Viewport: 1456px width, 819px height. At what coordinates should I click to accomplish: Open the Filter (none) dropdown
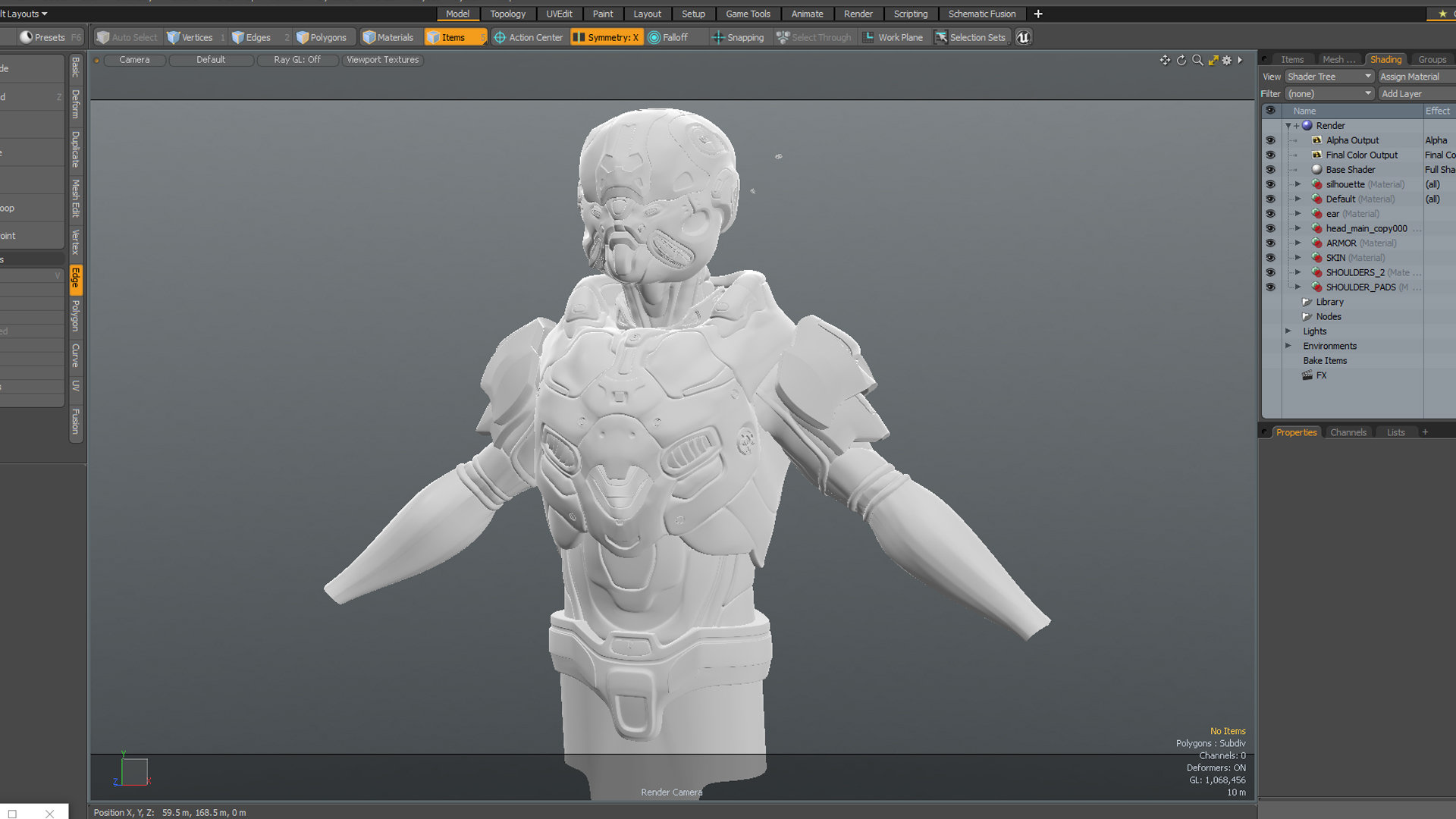[x=1329, y=94]
